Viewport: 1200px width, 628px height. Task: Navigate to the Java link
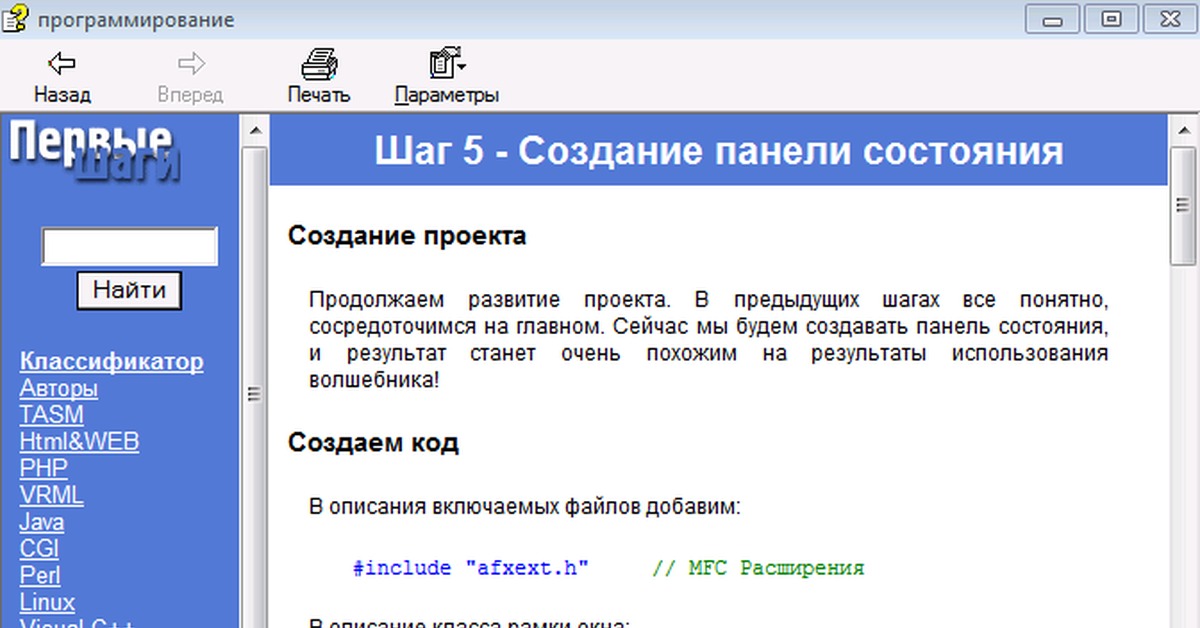42,522
